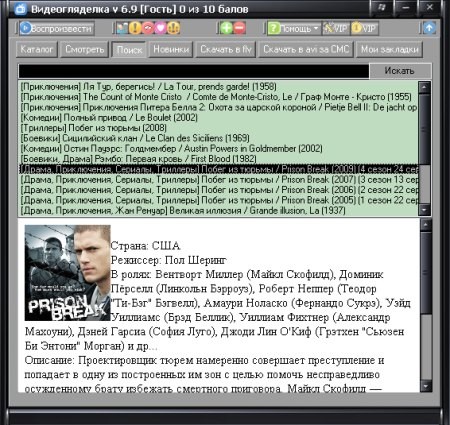Open the Мои закладки tab
The width and height of the screenshot is (450, 425).
point(390,49)
